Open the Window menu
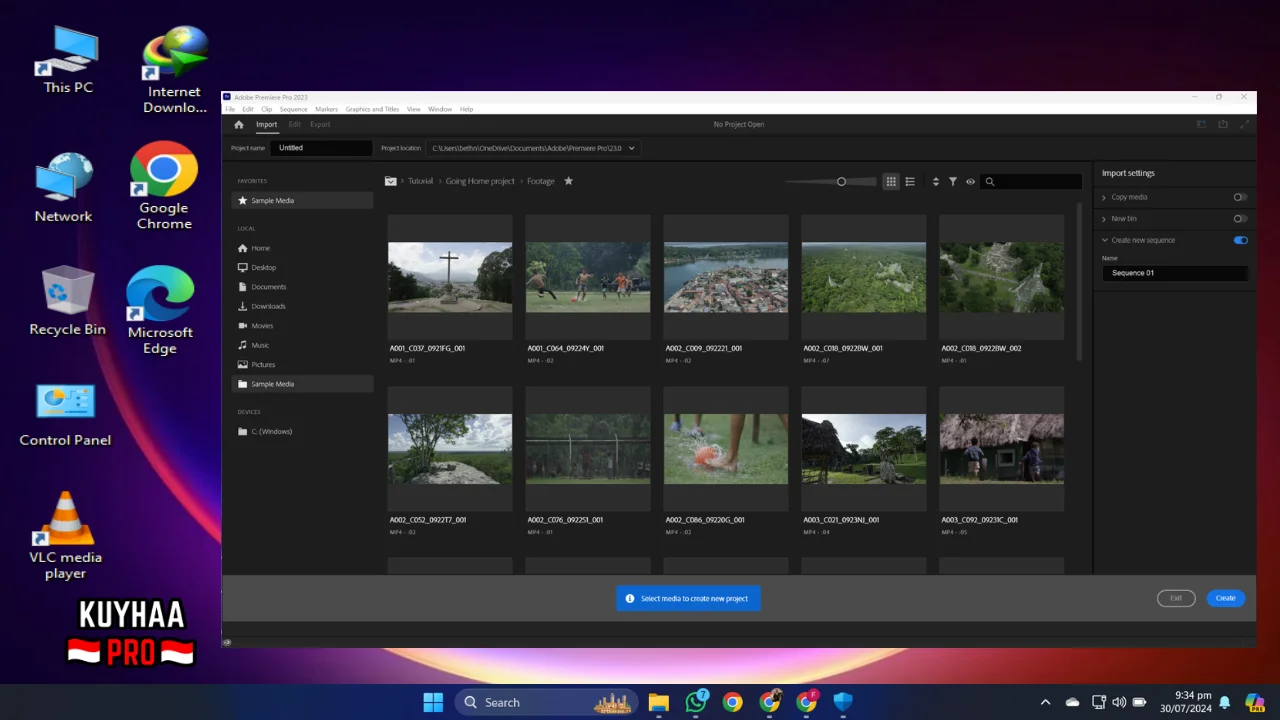This screenshot has width=1280, height=720. (x=440, y=109)
